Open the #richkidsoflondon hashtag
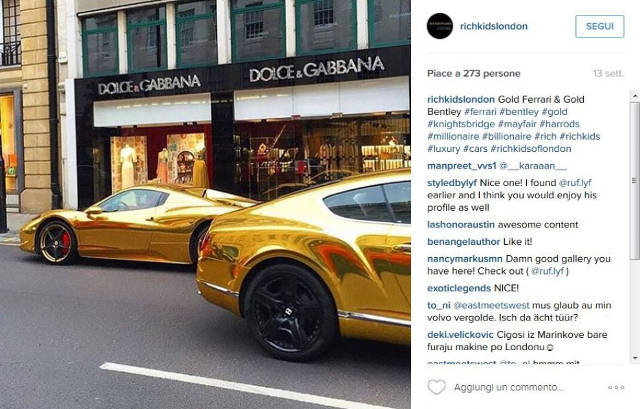Viewport: 640px width, 409px height. (531, 149)
